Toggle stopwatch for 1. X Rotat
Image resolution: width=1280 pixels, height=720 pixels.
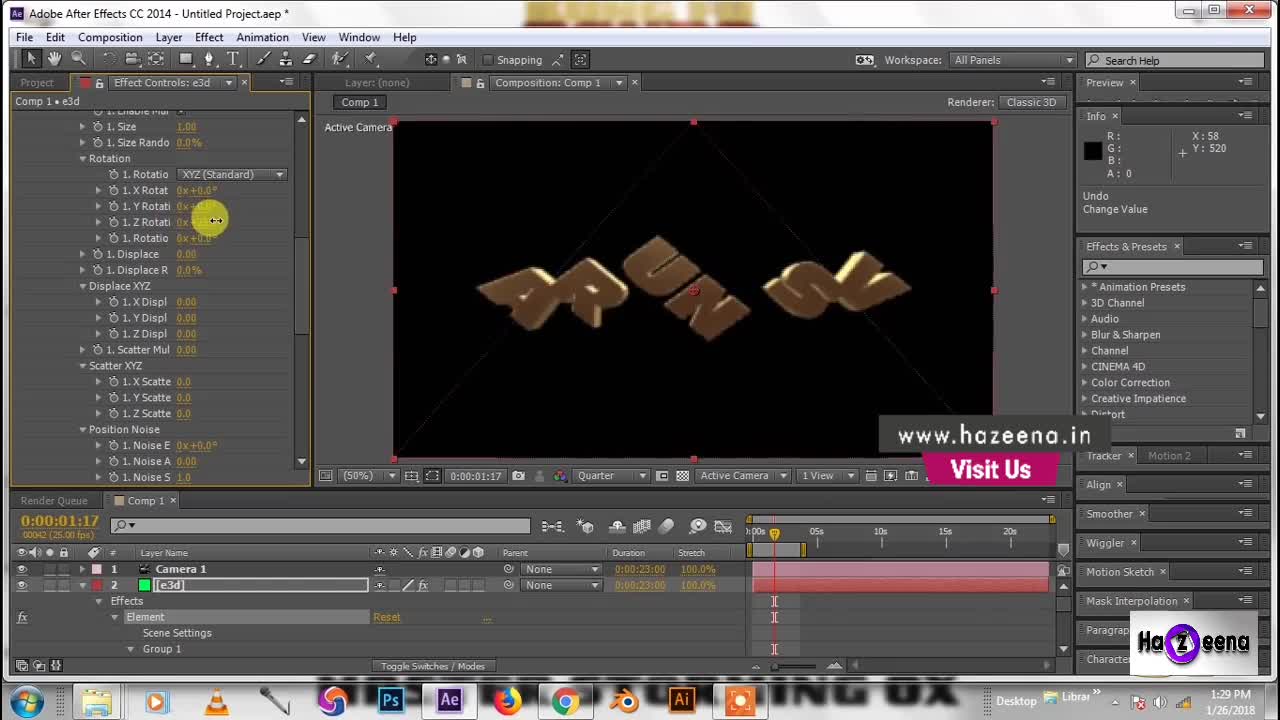(x=113, y=190)
